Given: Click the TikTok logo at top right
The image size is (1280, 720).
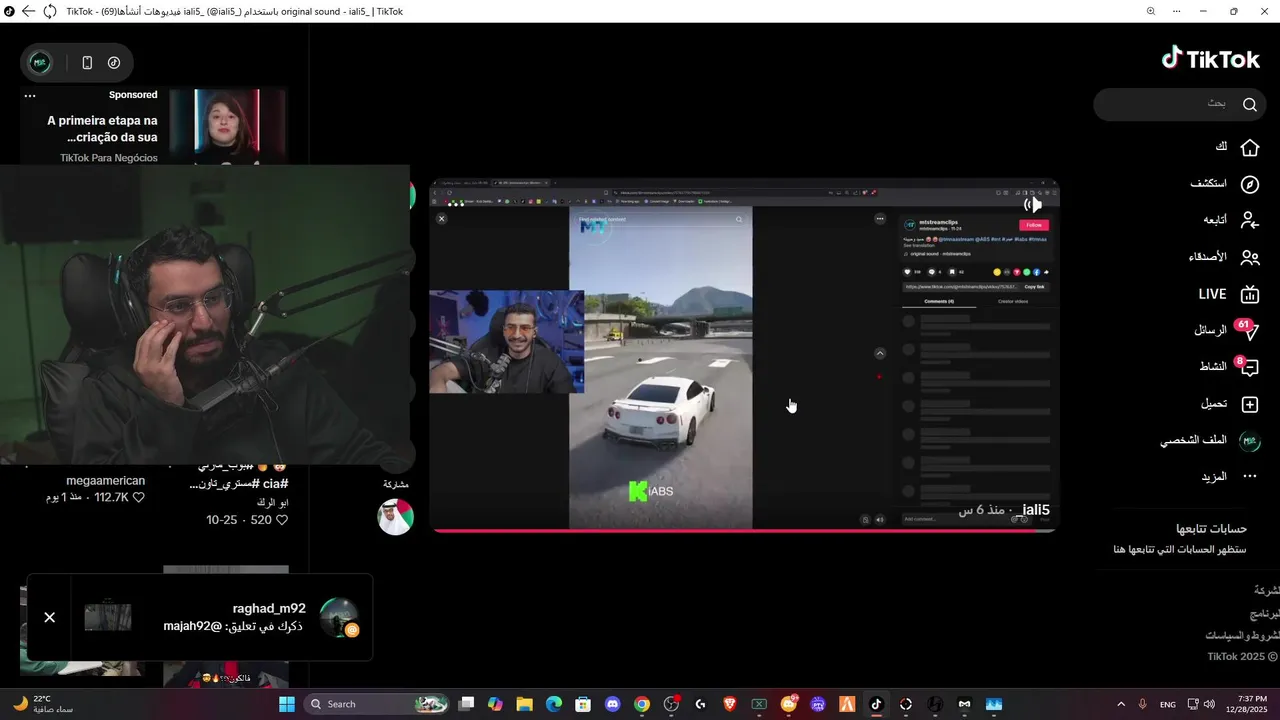Looking at the screenshot, I should (x=1210, y=59).
